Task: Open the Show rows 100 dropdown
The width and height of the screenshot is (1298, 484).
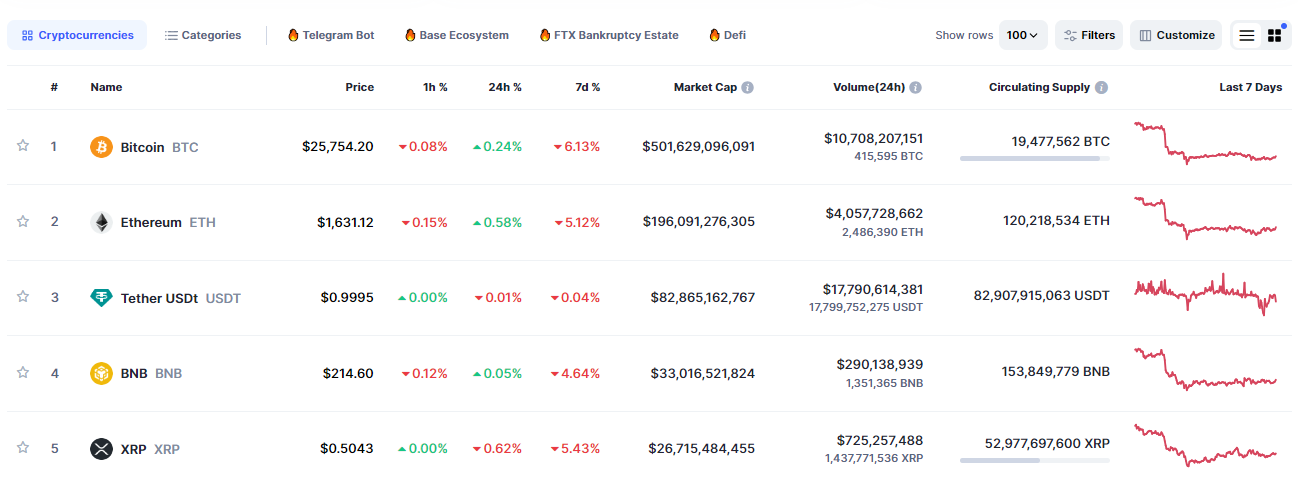Action: (x=1022, y=35)
